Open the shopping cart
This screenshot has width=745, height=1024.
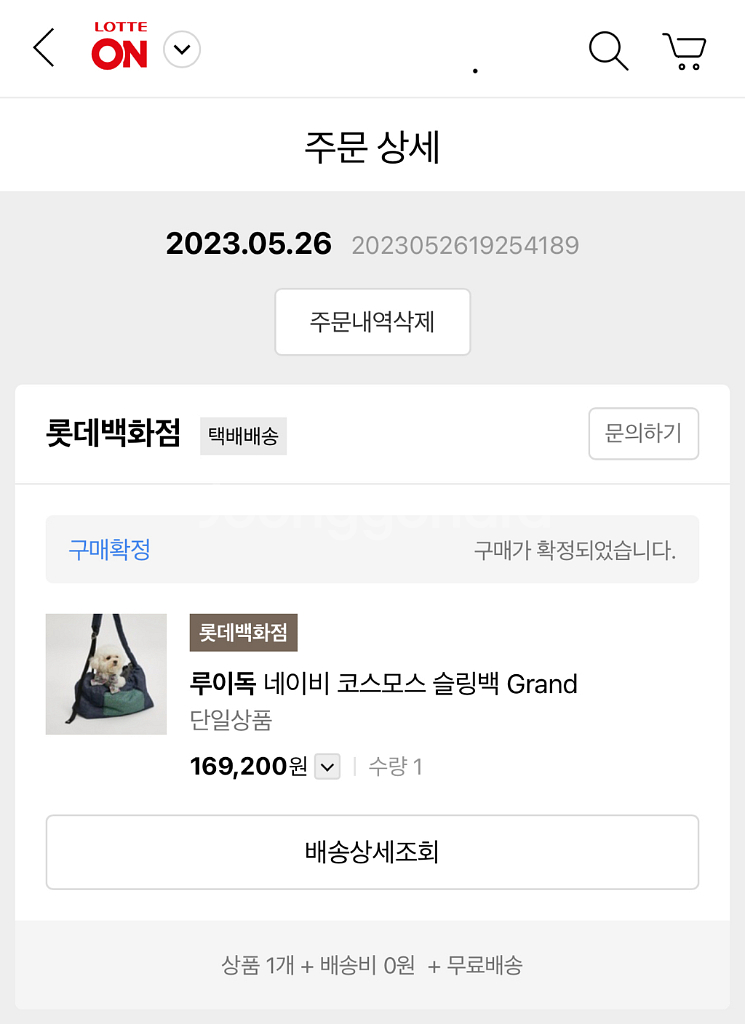tap(684, 50)
